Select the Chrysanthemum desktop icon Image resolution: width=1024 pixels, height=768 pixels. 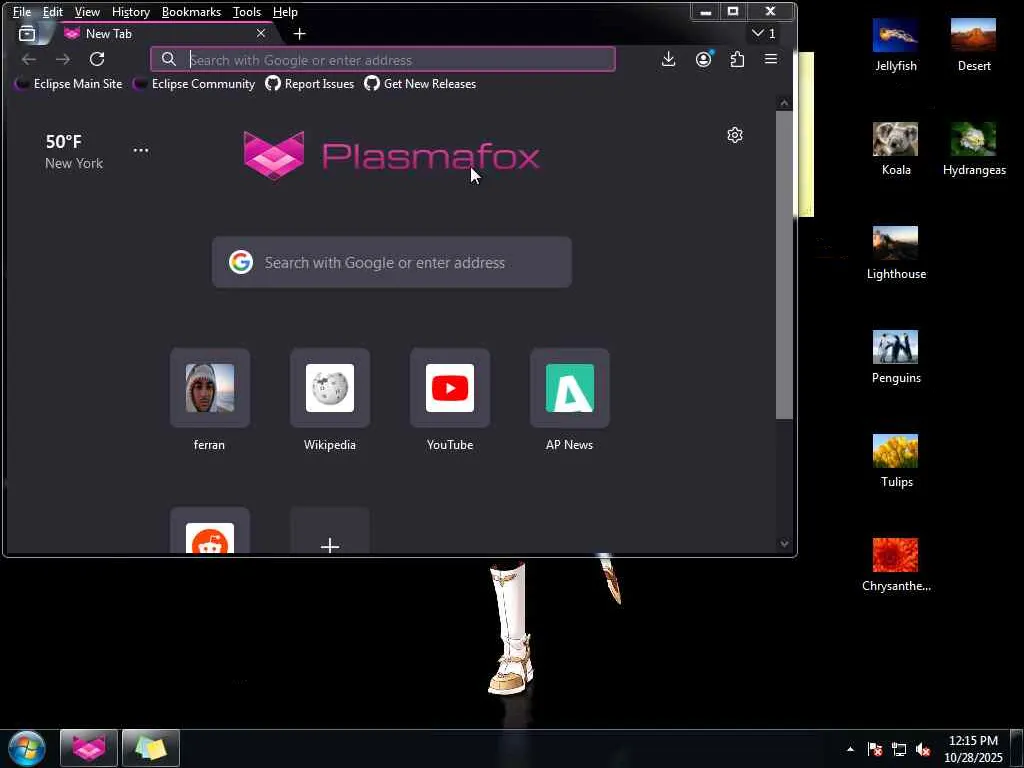tap(896, 565)
